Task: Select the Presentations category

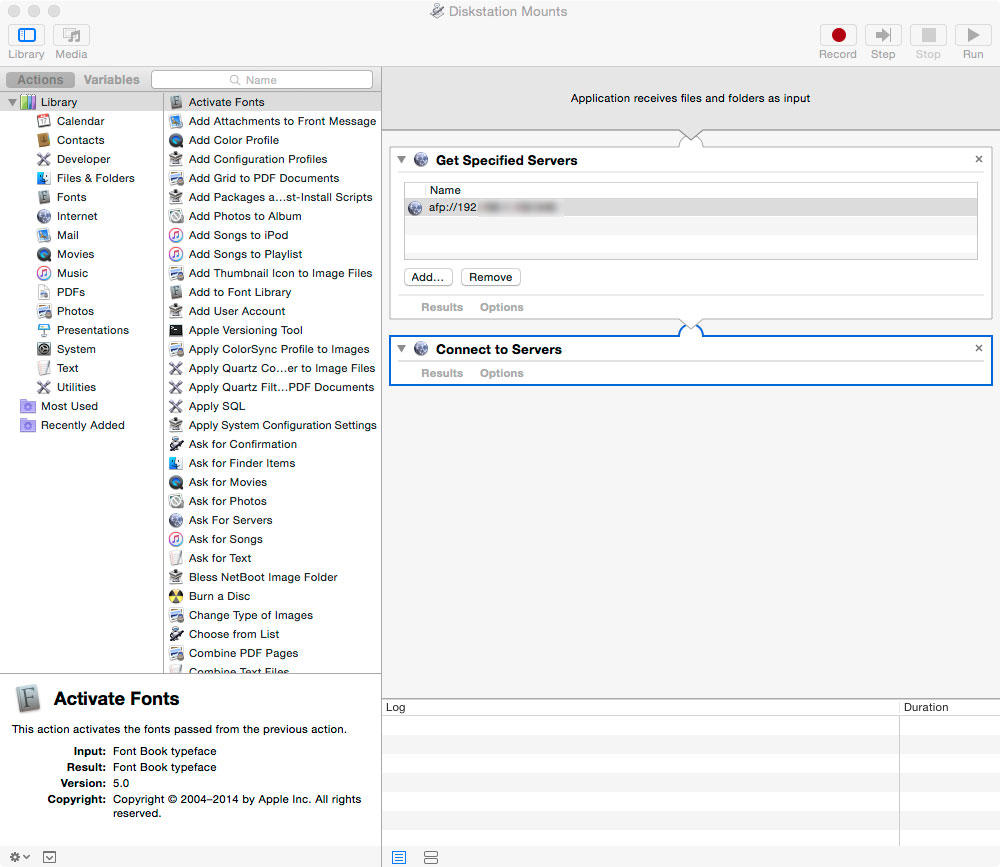Action: point(92,330)
